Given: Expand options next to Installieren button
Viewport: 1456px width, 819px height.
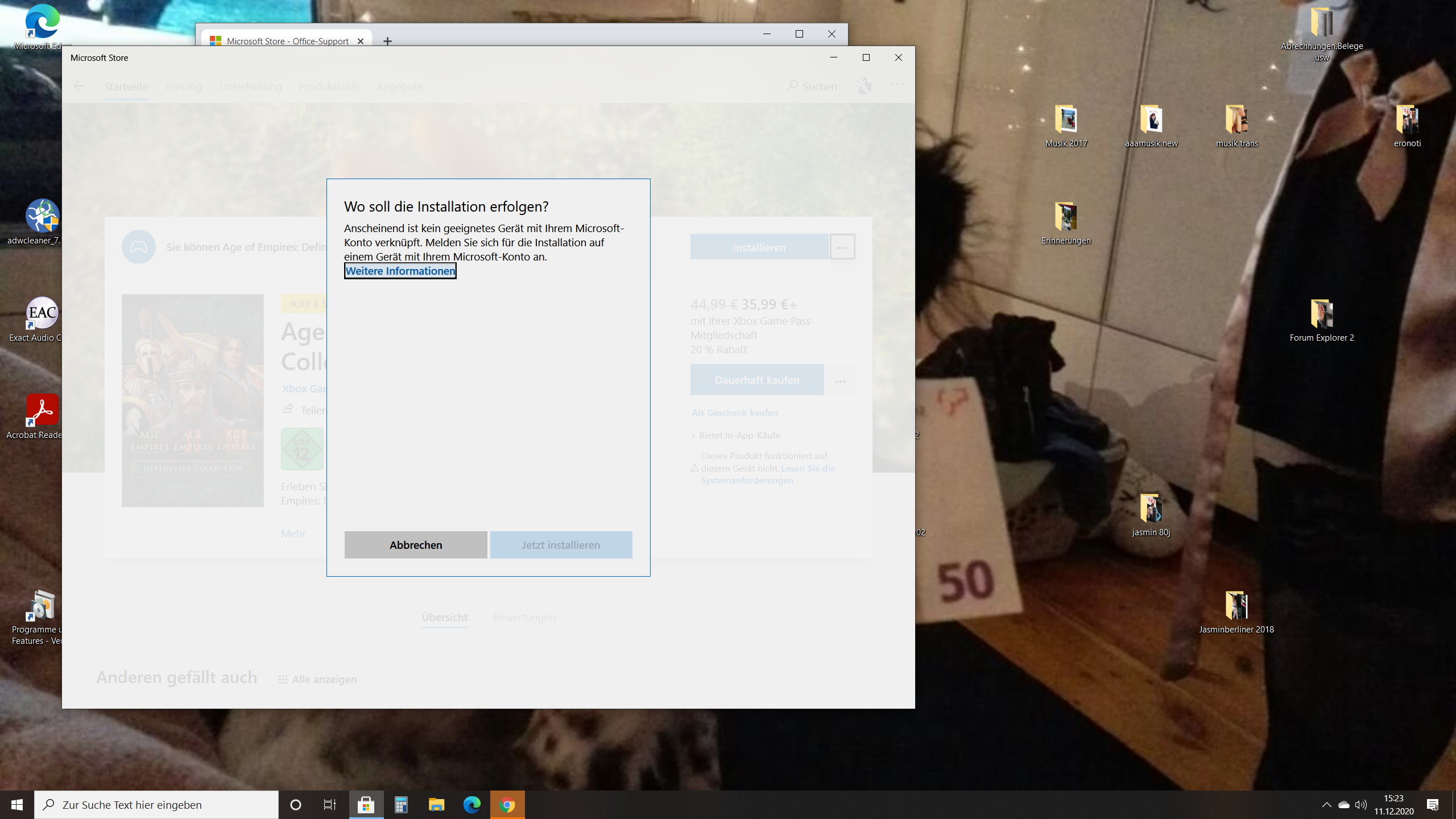Looking at the screenshot, I should (842, 247).
